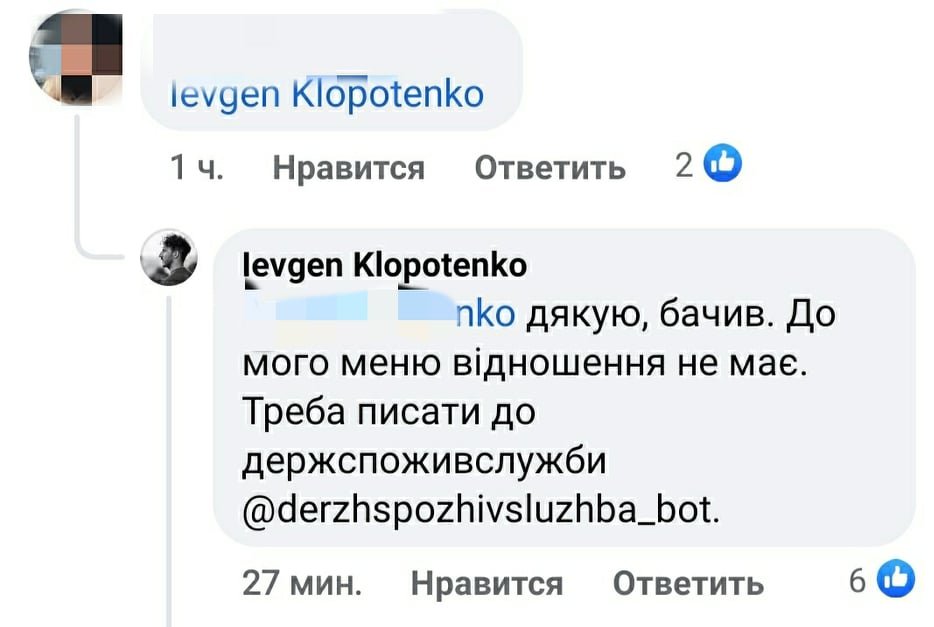Open the '1 ч.' timestamp link
Screen dimensions: 934x627
click(x=196, y=167)
